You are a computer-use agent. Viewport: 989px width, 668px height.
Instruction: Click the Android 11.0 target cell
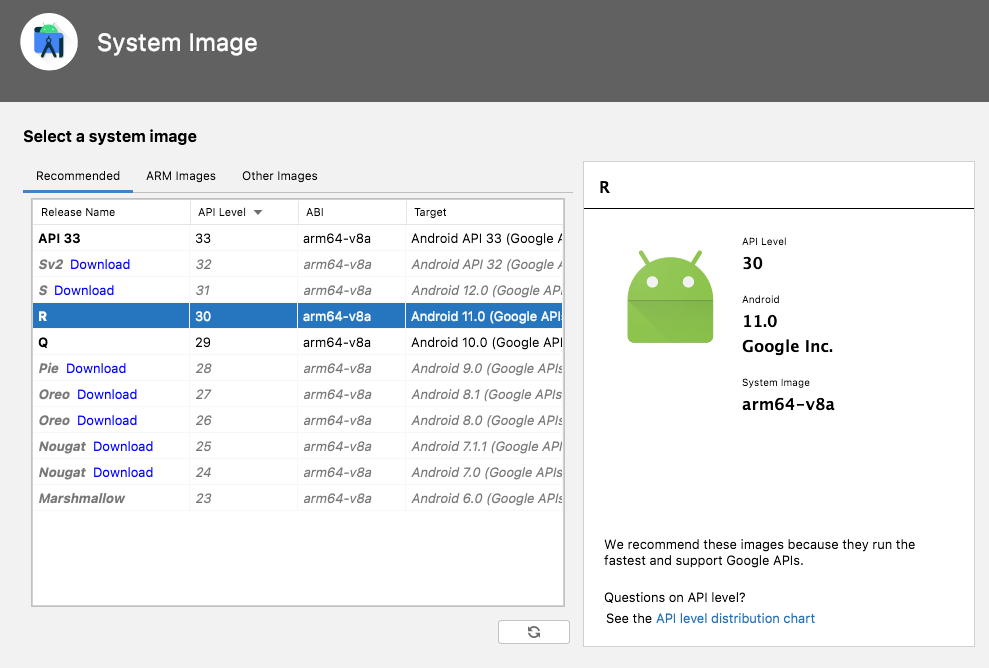click(486, 316)
